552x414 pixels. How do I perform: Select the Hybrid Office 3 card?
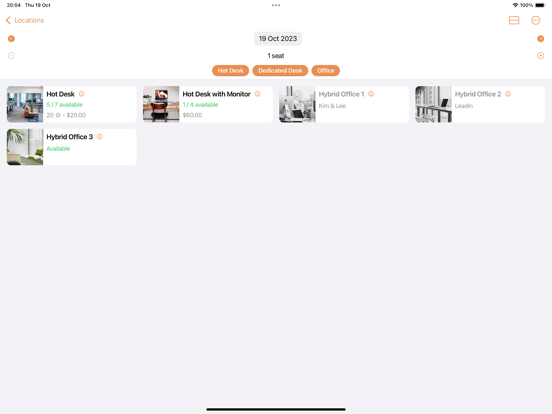click(x=72, y=147)
